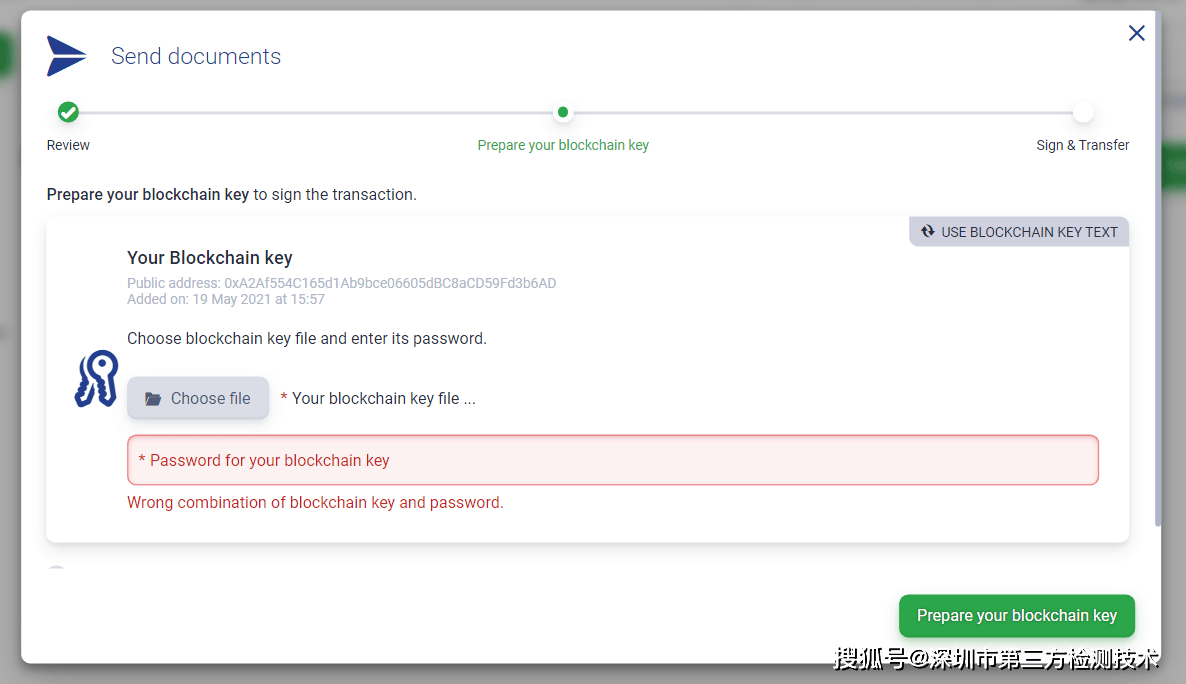Select the Review step label
This screenshot has width=1186, height=684.
pos(68,145)
